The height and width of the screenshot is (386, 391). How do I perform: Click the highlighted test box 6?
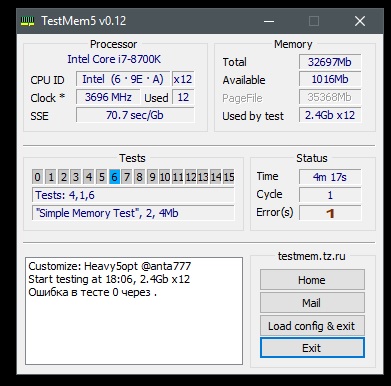point(114,177)
